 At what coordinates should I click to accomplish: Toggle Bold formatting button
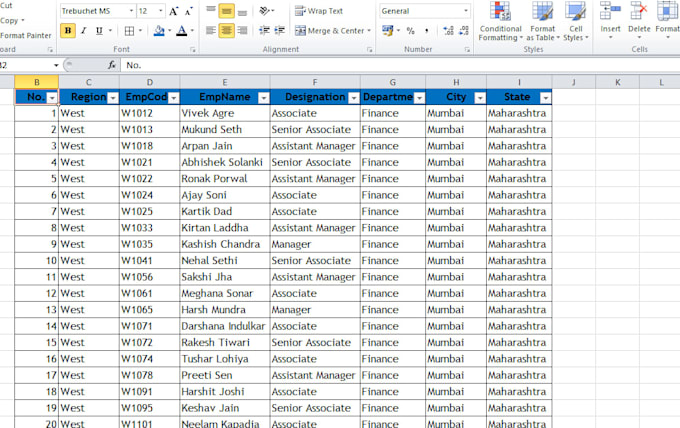click(68, 30)
